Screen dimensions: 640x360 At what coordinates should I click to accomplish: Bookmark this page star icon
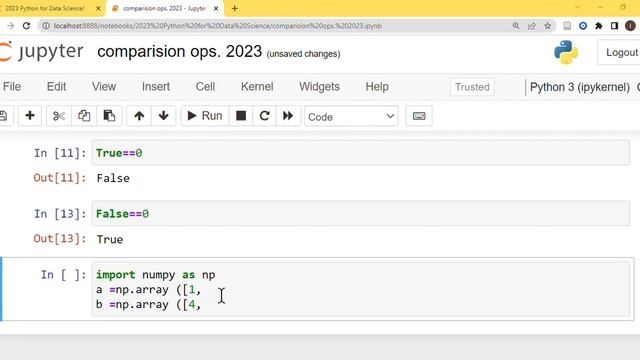(547, 26)
